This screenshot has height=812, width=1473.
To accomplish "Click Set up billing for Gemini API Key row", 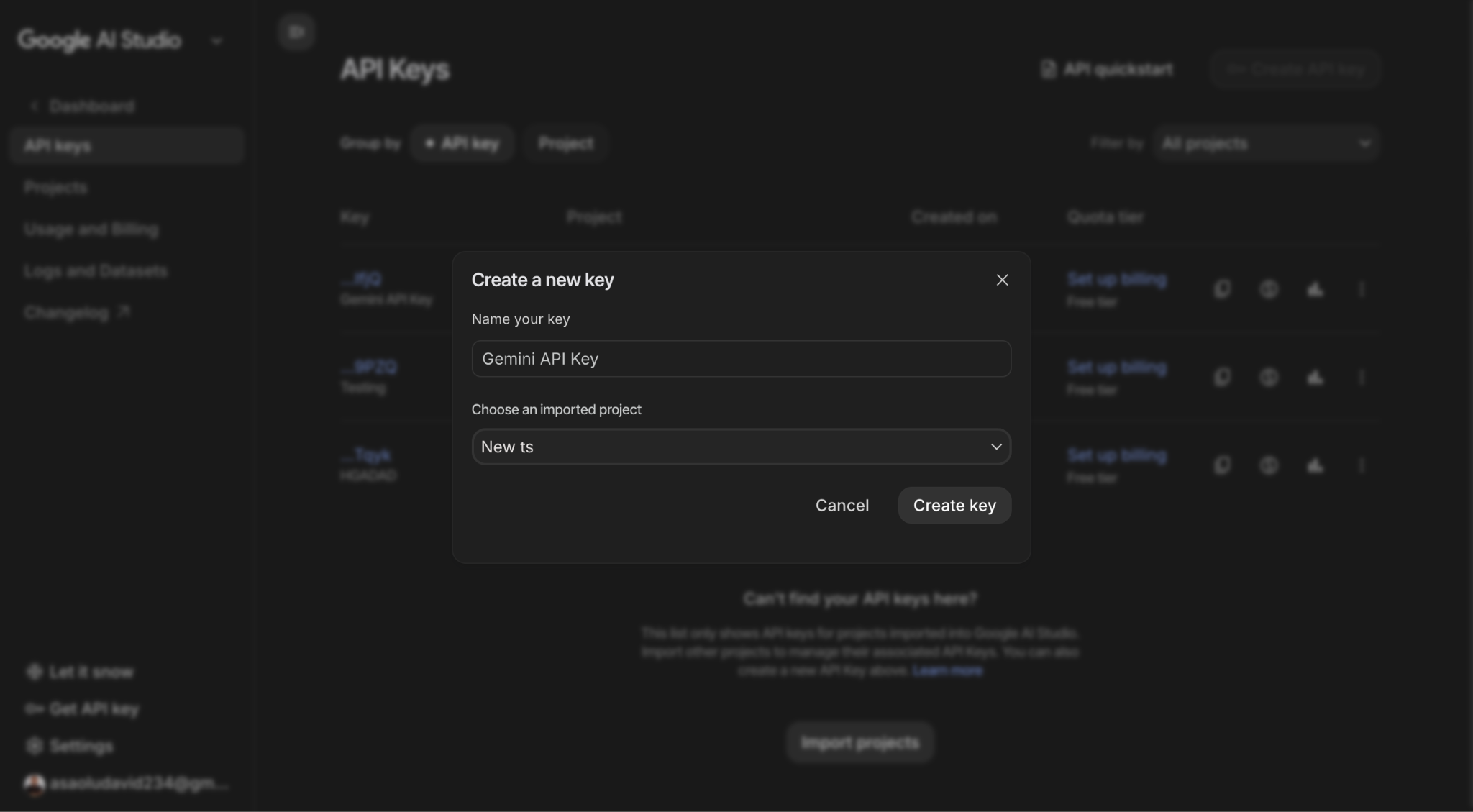I will [x=1117, y=279].
